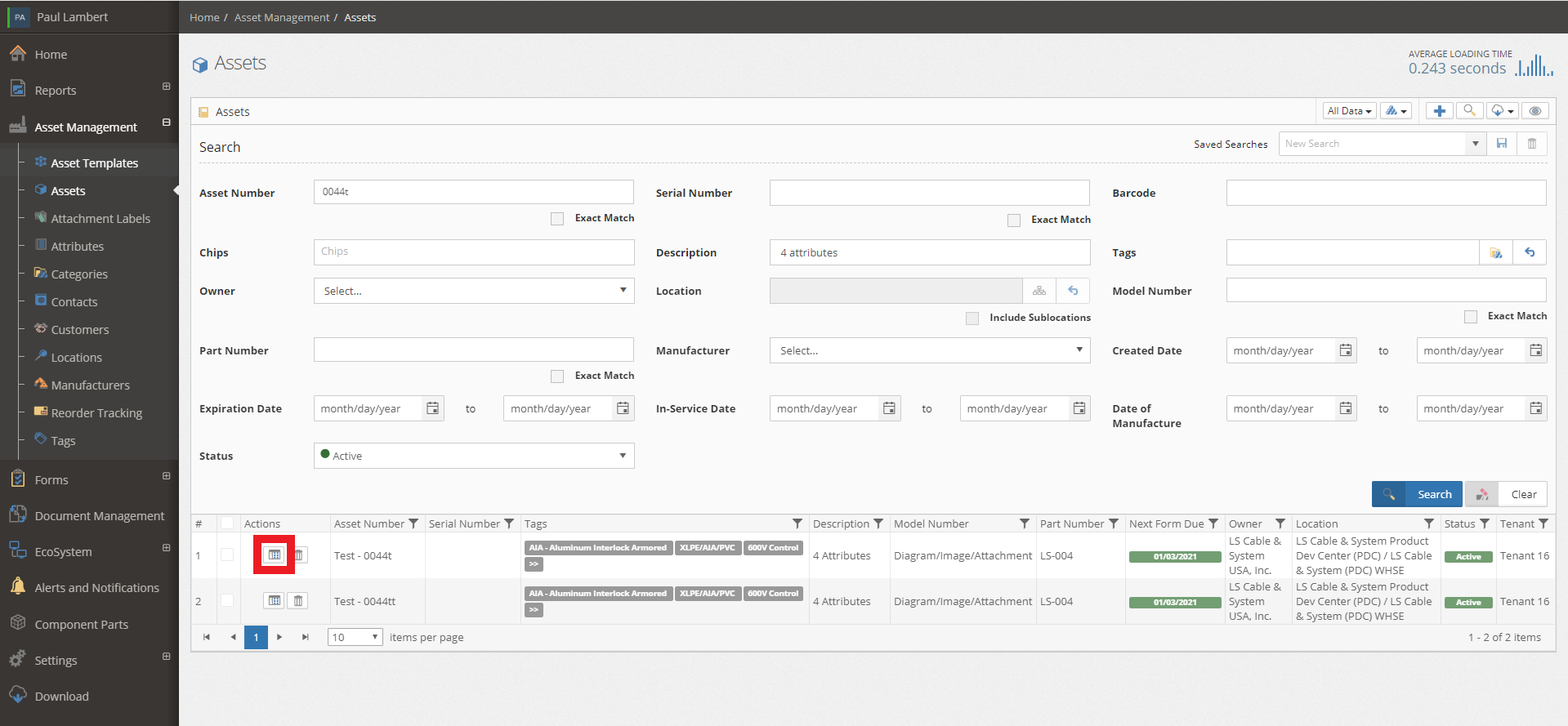
Task: Open Reorder Tracking in sidebar
Action: pos(96,413)
